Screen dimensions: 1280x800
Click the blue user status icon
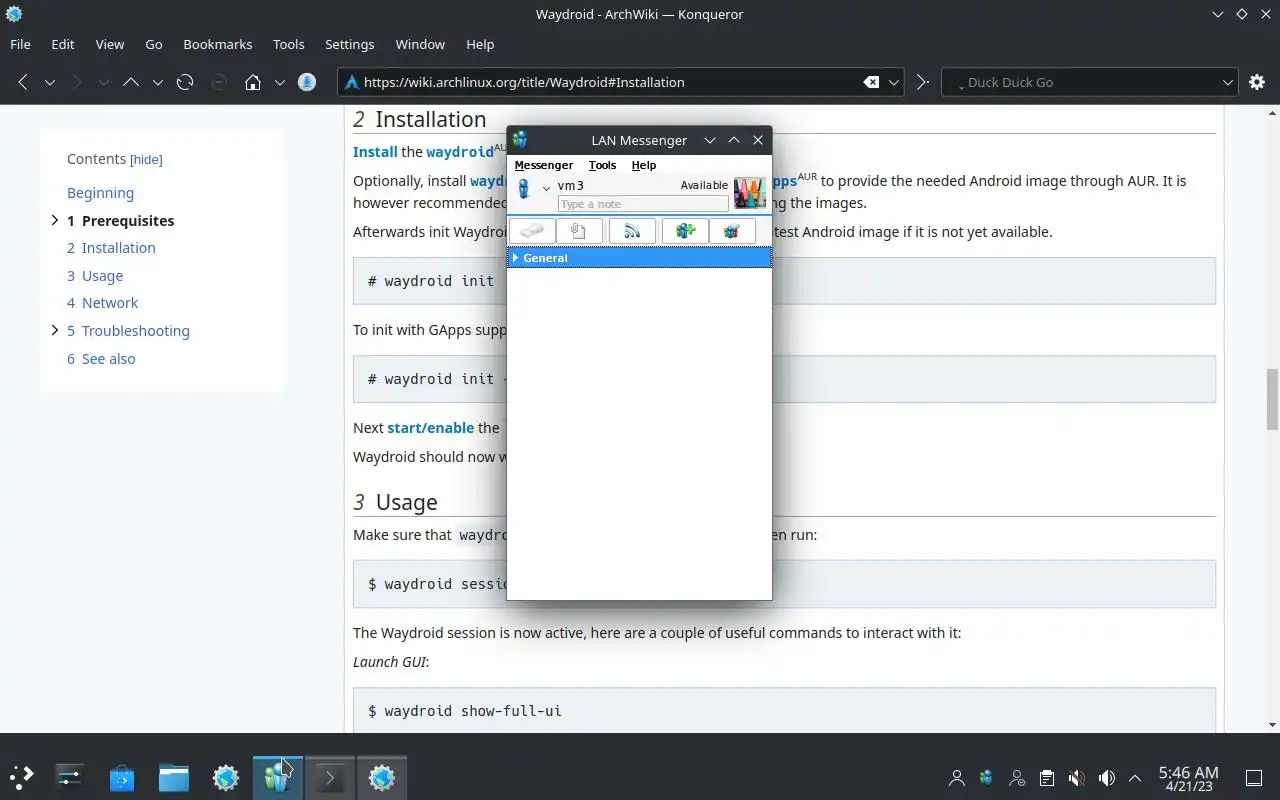[x=523, y=188]
